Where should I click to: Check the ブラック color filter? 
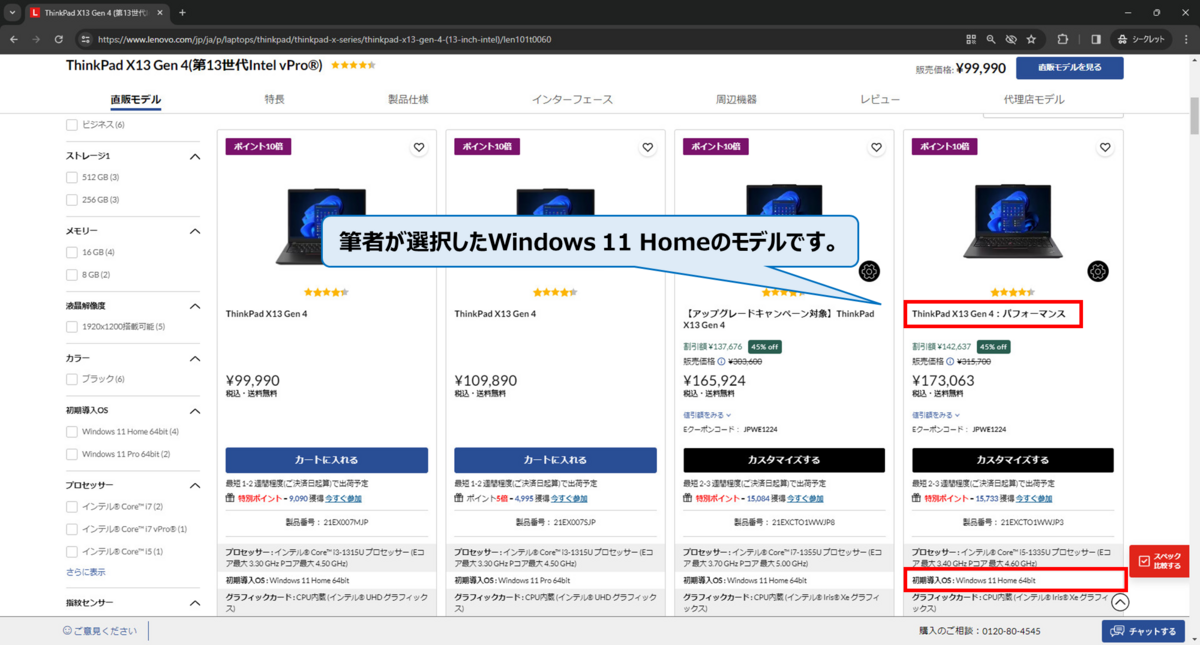[71, 379]
